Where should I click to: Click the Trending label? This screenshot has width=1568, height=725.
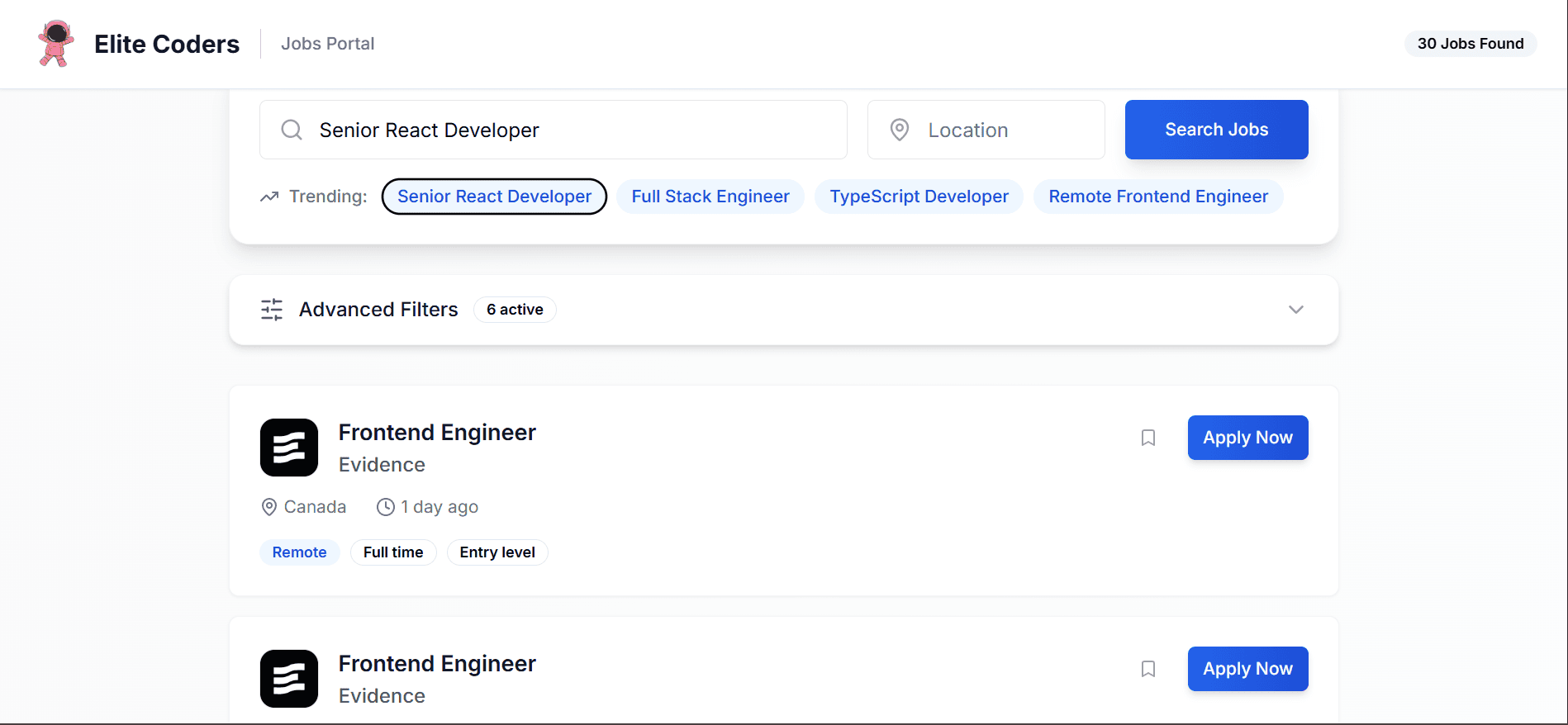[328, 197]
